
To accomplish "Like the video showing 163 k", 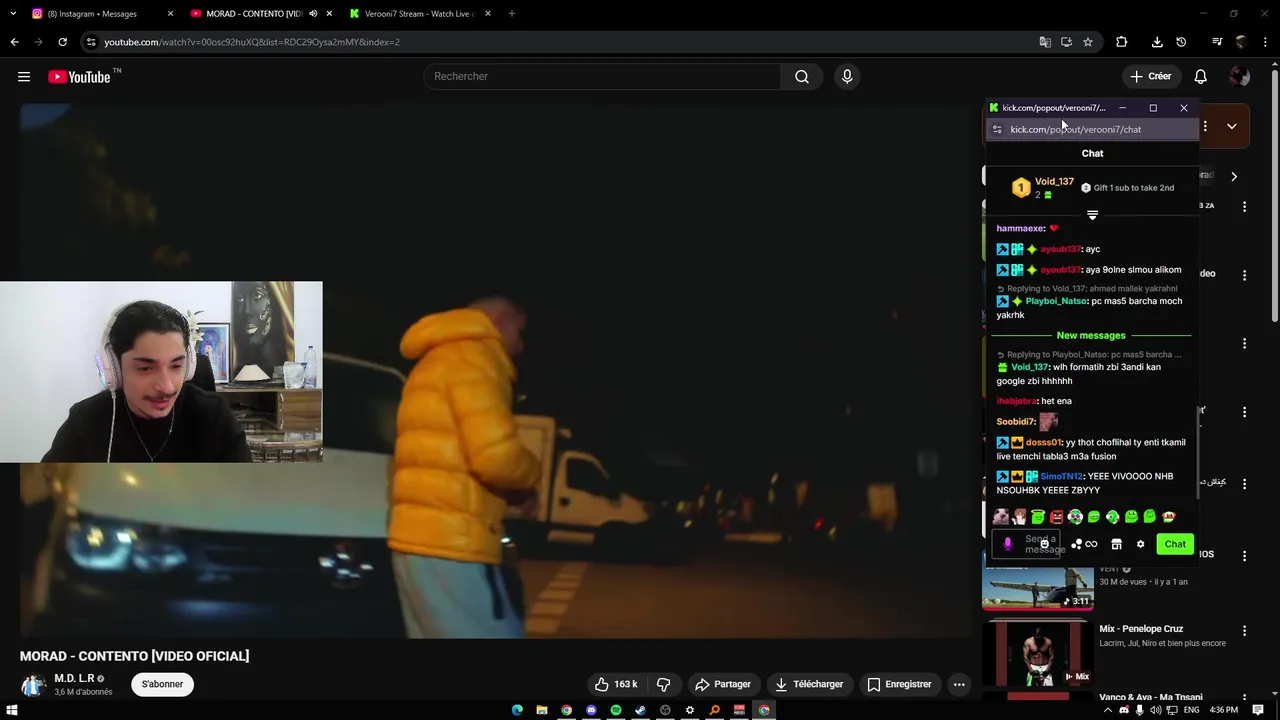I will (616, 684).
